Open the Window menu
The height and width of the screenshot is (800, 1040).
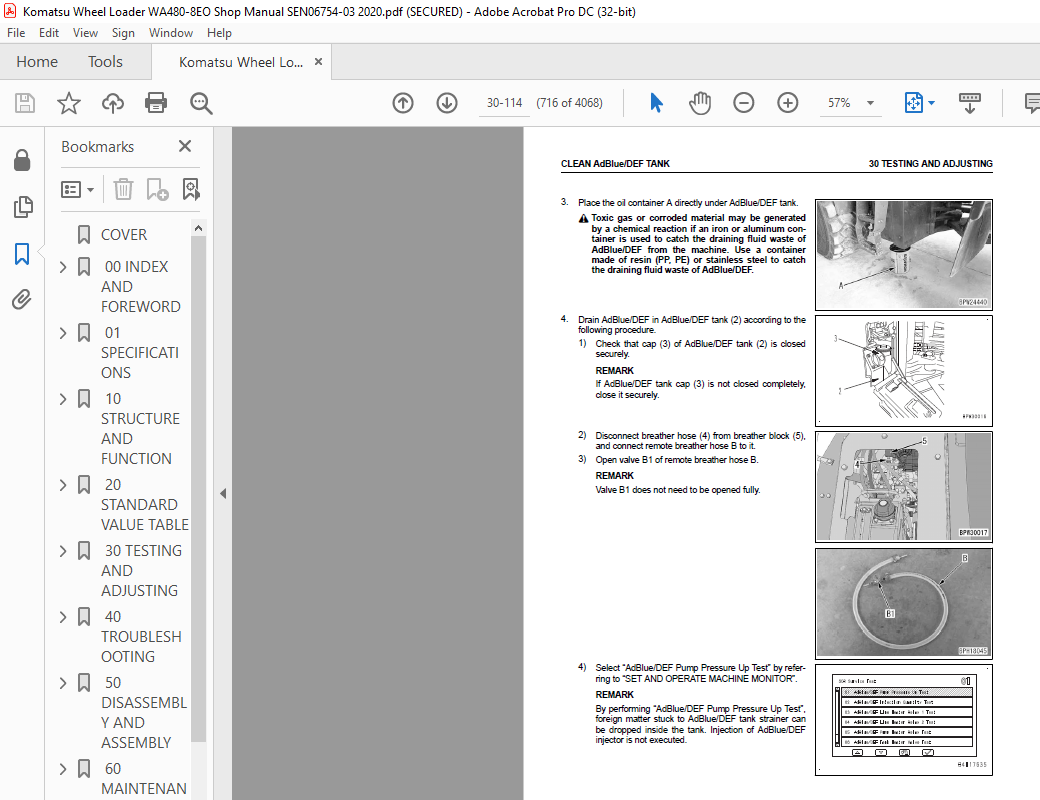pyautogui.click(x=170, y=33)
